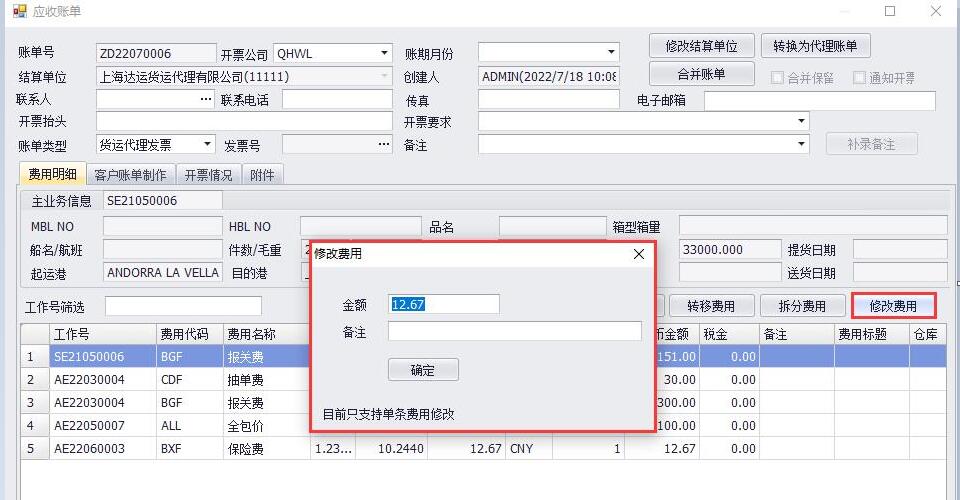Open the 备注 dropdown in header
The width and height of the screenshot is (960, 500).
click(x=801, y=145)
